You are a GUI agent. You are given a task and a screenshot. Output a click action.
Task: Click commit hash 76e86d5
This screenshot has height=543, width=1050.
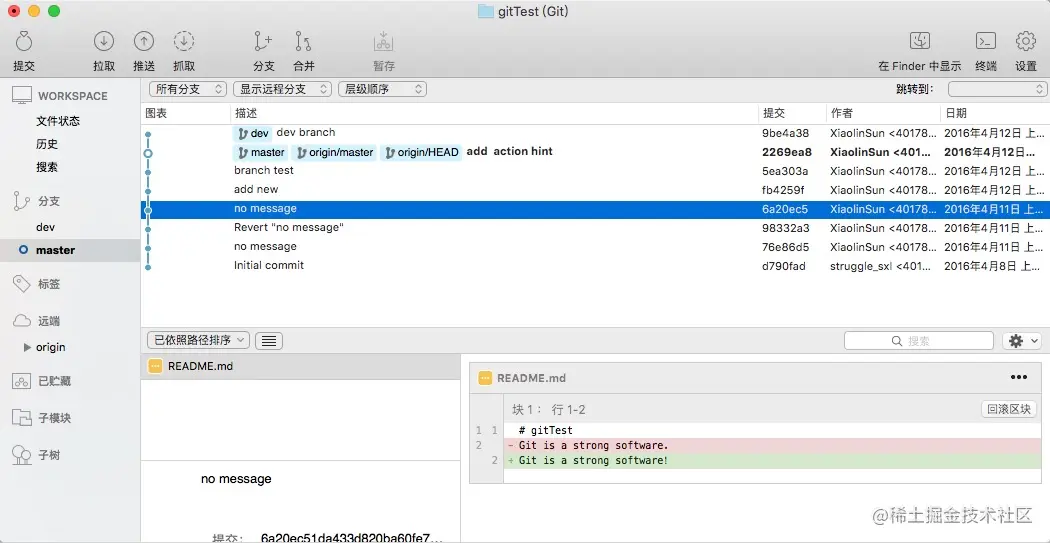(x=786, y=247)
